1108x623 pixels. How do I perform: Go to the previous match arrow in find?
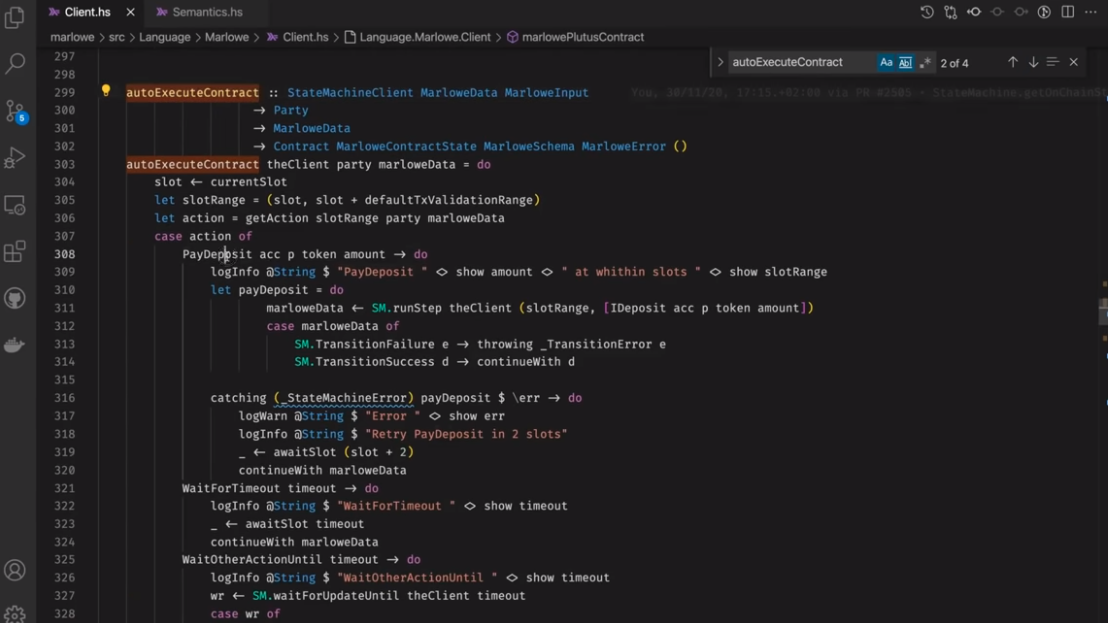click(1012, 62)
